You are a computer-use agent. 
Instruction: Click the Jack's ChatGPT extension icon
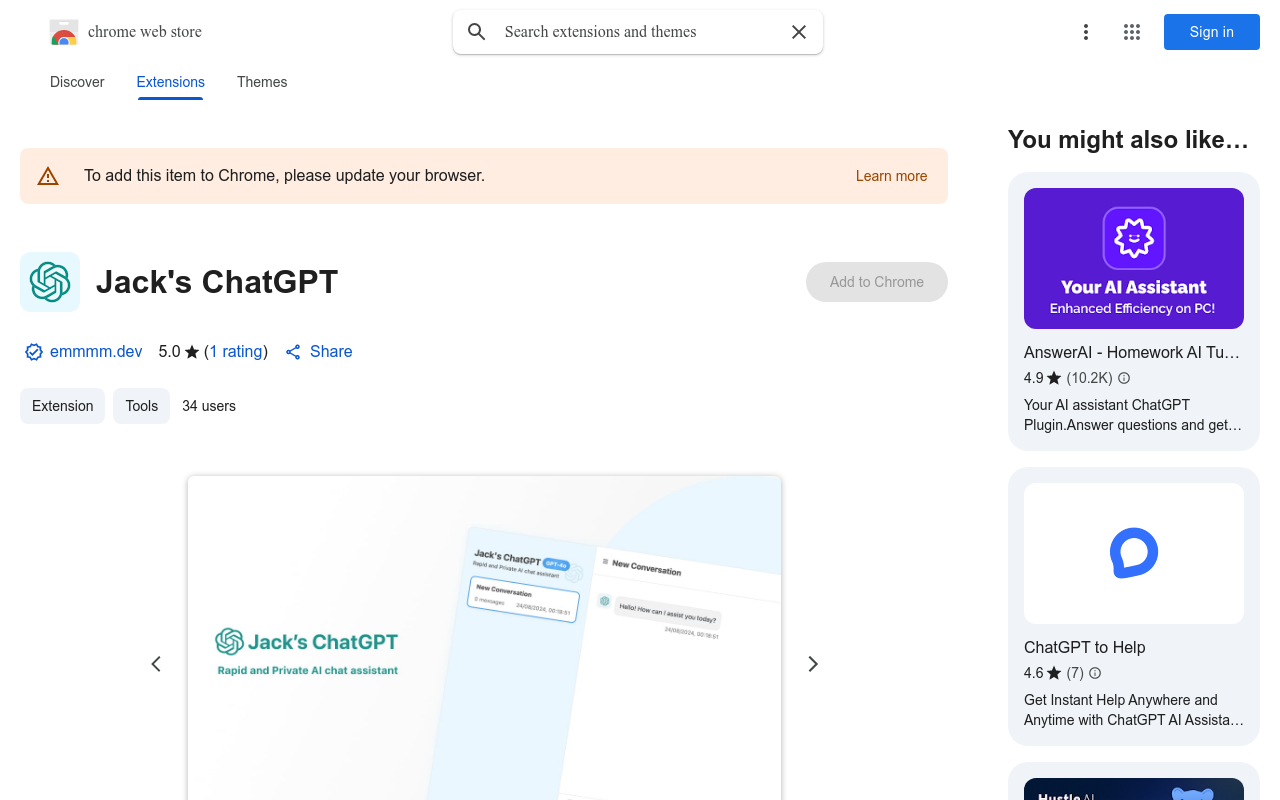(x=50, y=282)
